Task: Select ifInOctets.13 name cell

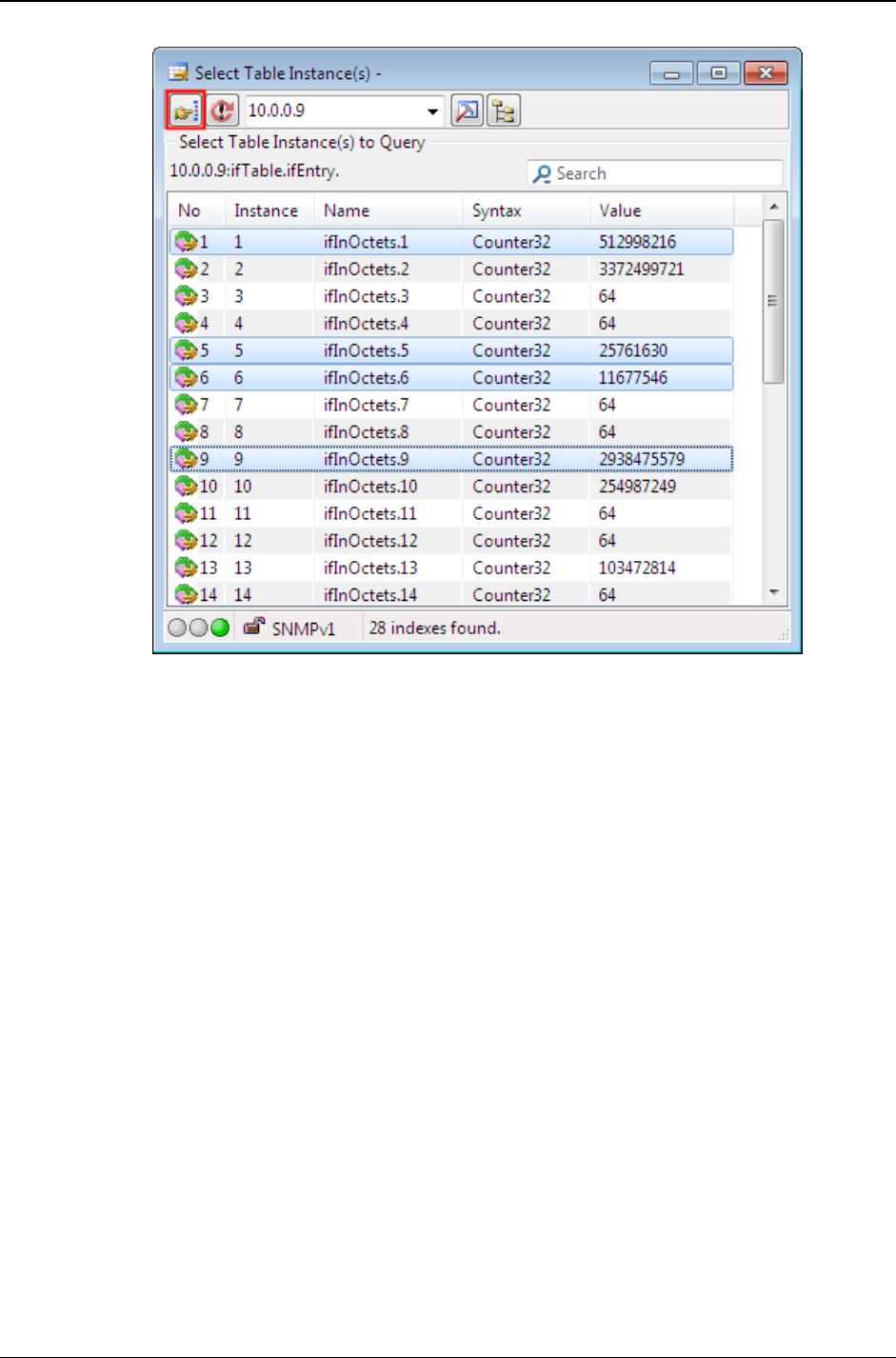Action: pos(370,568)
